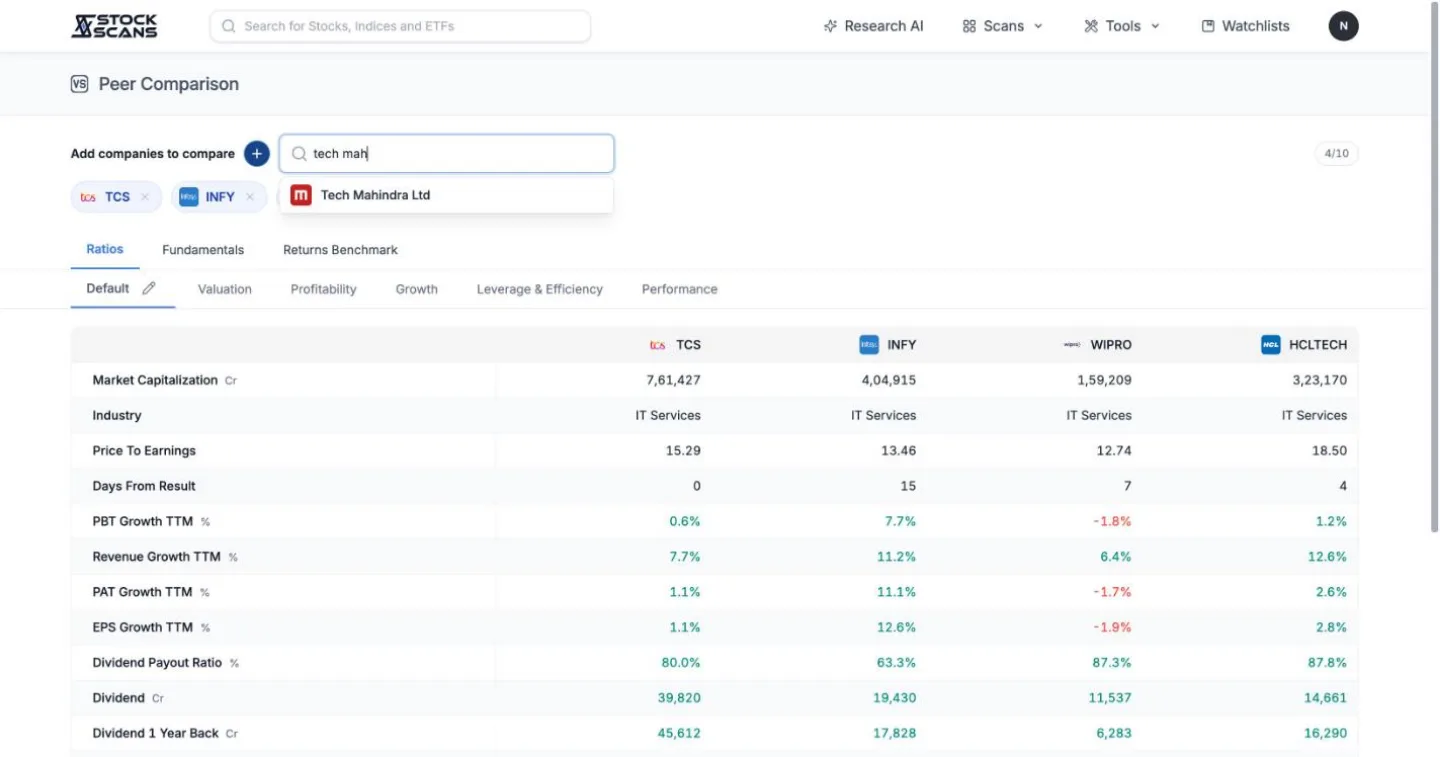Open the N user profile avatar
Screen dimensions: 1440x757
[x=1343, y=26]
